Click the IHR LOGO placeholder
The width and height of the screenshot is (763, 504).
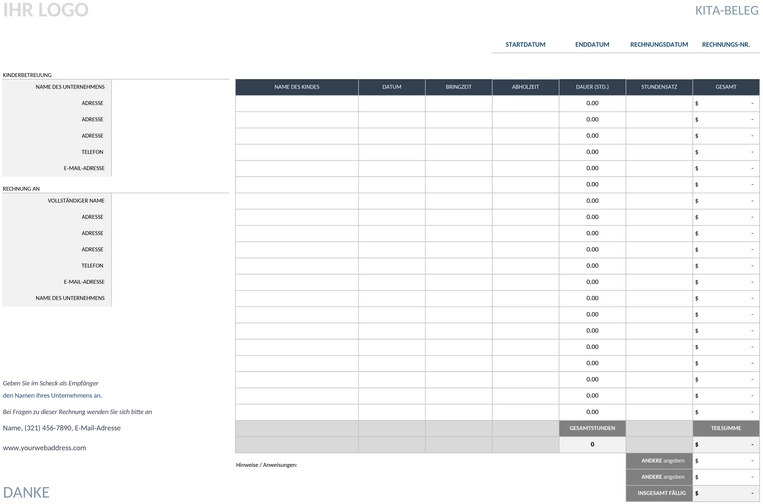[x=46, y=9]
